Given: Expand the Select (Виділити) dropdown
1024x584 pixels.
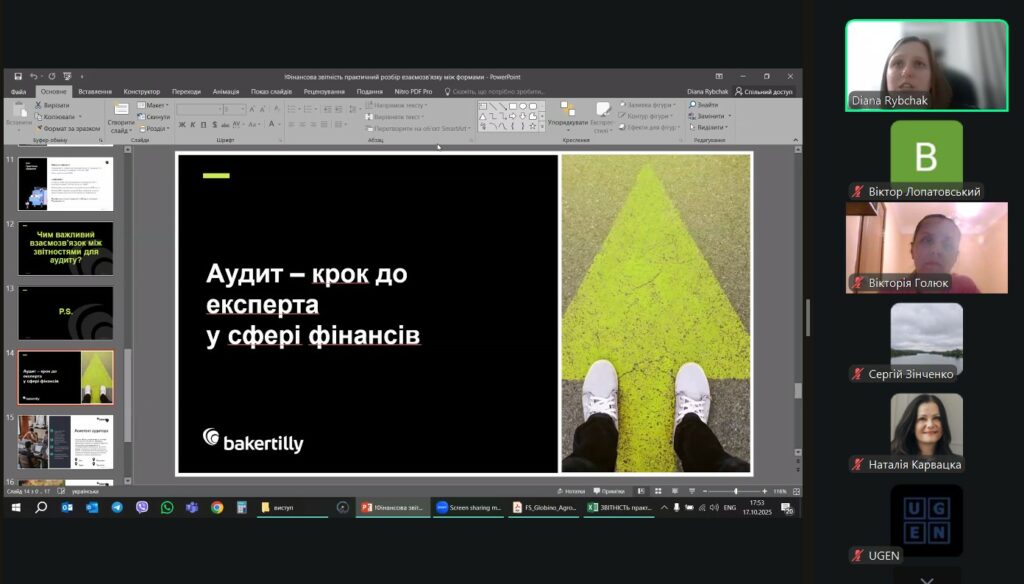Looking at the screenshot, I should [x=711, y=128].
